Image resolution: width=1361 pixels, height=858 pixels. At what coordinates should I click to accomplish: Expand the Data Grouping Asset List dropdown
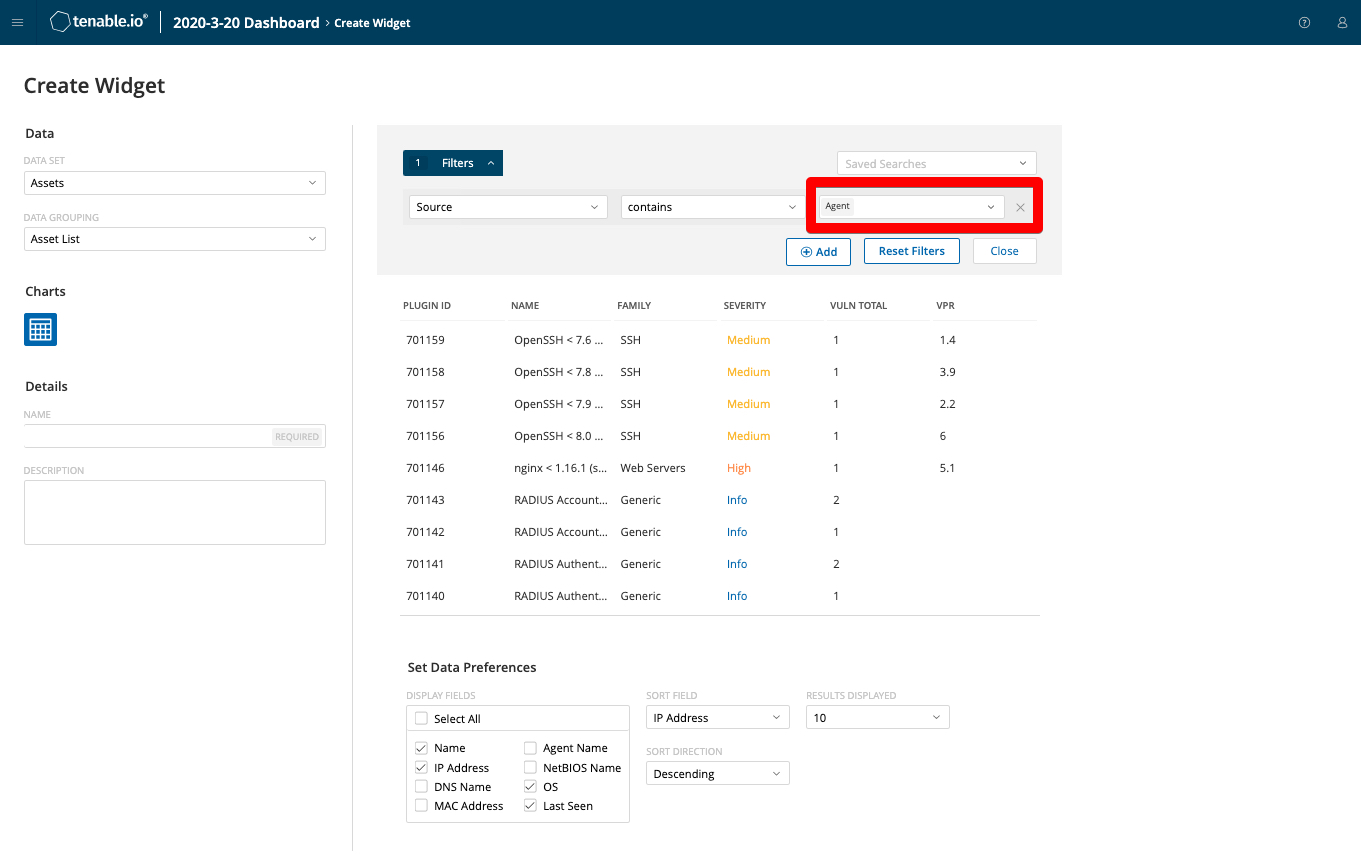174,239
